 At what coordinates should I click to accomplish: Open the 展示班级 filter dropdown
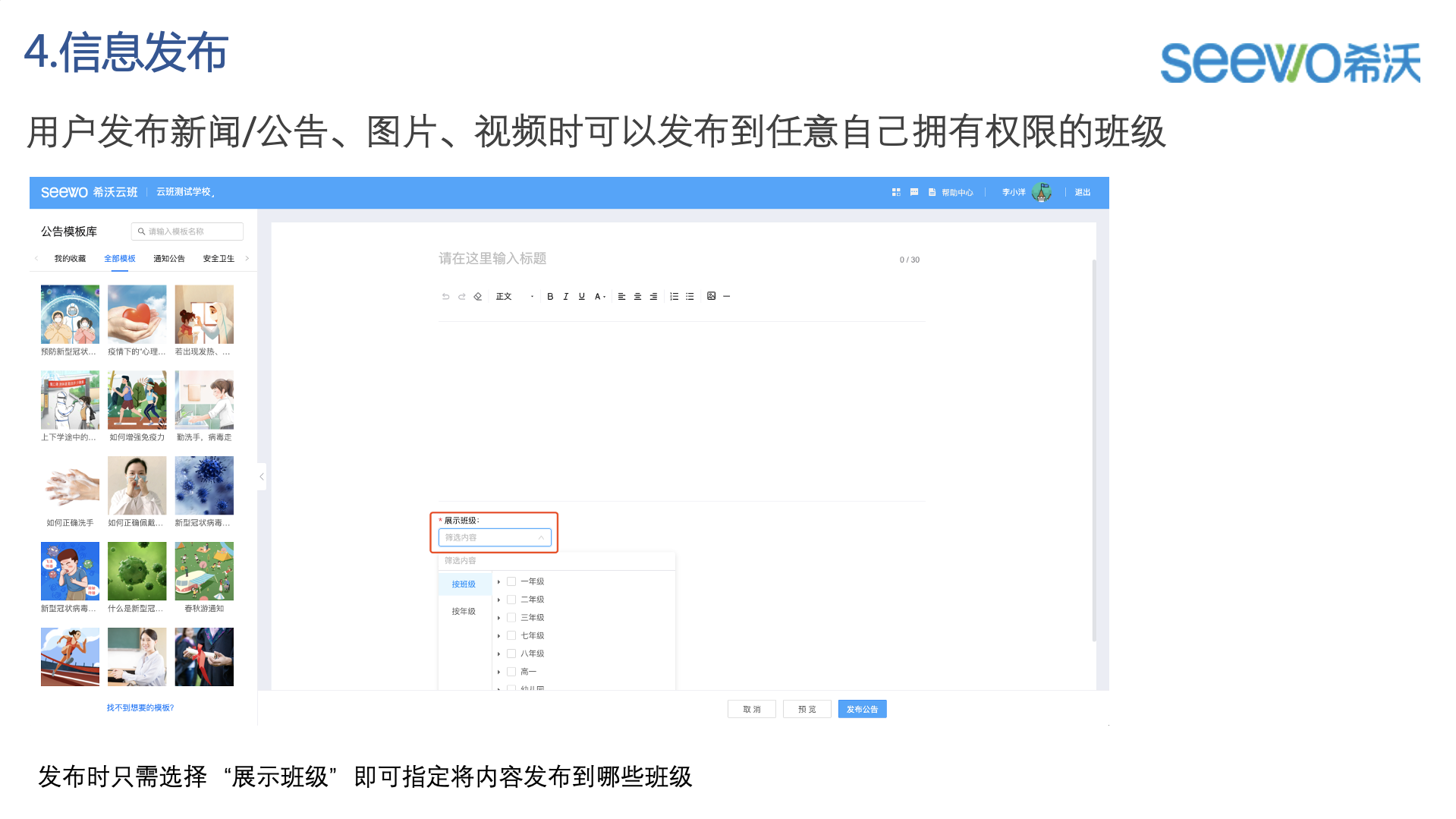(x=494, y=537)
